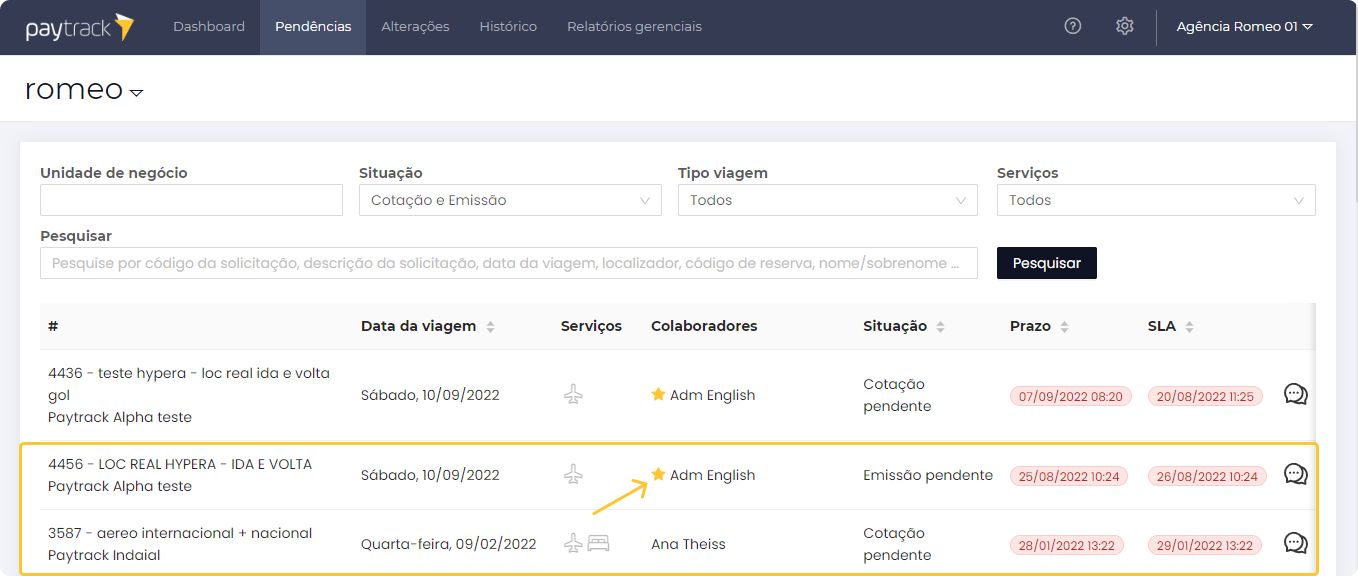Open chat icon for request 4436

point(1295,395)
